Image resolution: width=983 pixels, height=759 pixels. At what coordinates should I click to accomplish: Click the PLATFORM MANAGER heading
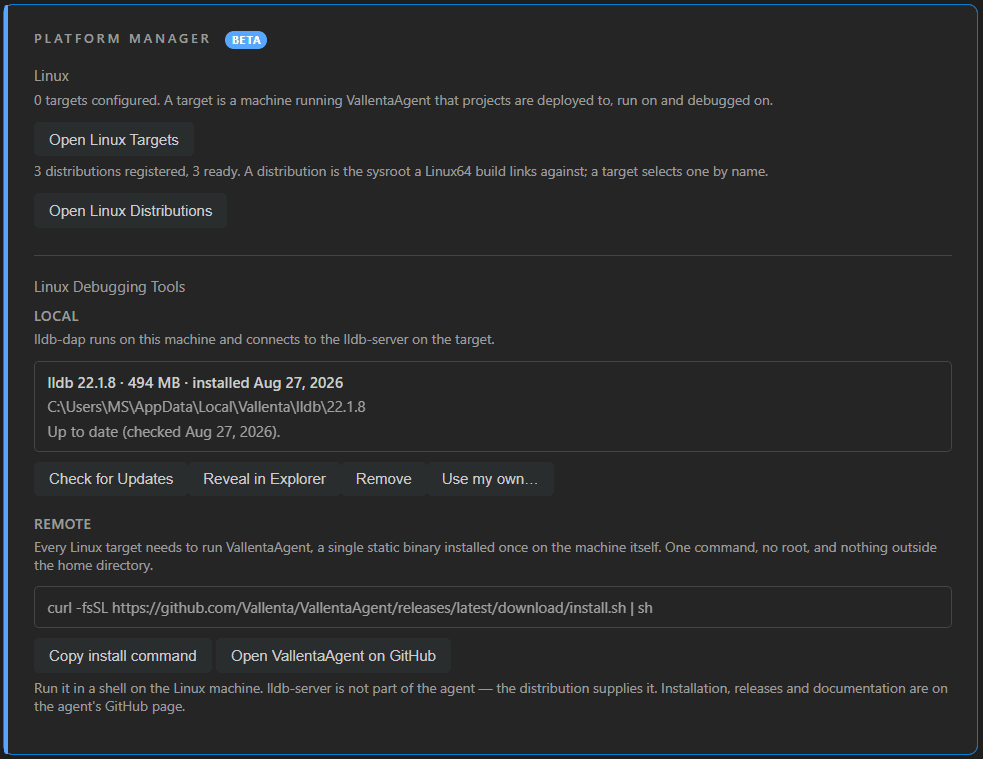pyautogui.click(x=122, y=39)
